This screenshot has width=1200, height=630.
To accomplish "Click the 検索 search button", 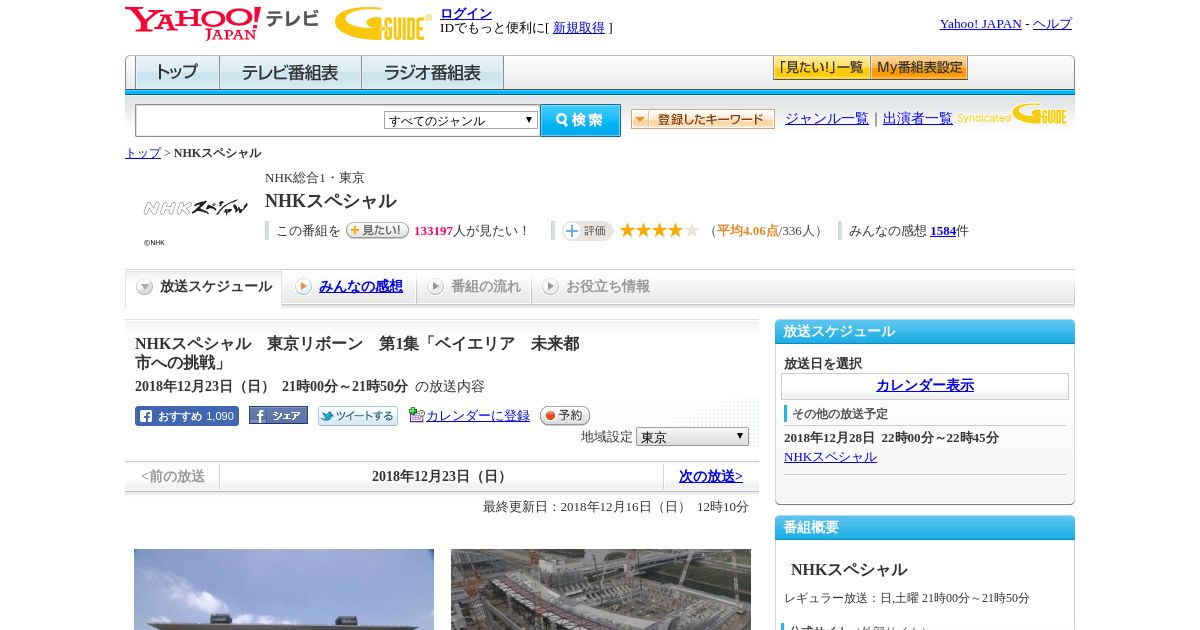I will tap(580, 120).
